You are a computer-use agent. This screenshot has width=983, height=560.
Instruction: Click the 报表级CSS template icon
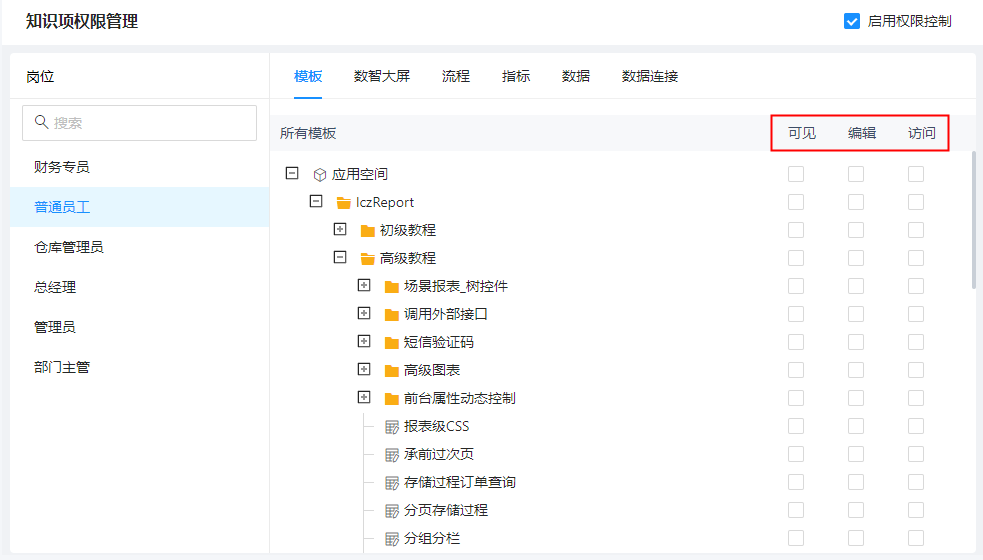click(392, 426)
